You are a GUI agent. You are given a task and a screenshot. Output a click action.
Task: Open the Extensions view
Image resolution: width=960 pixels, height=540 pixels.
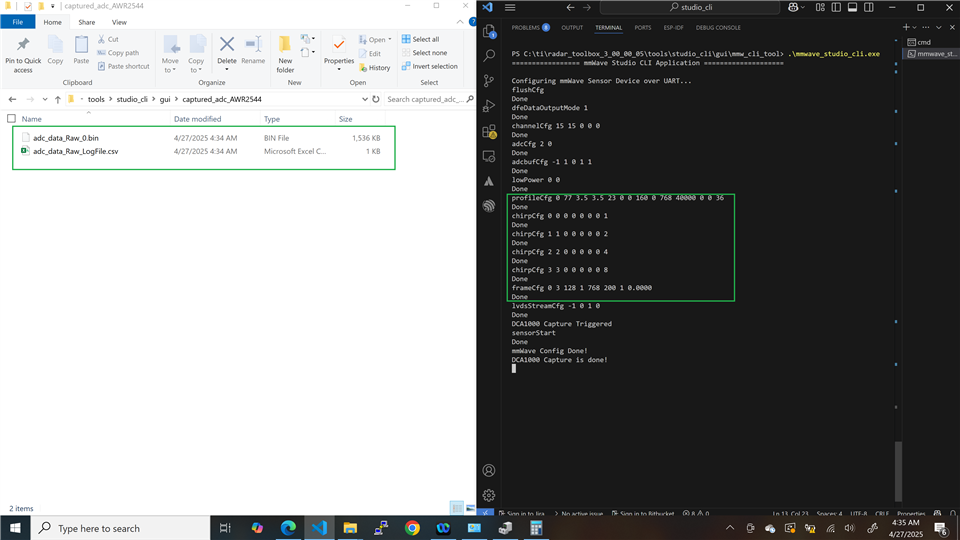(x=489, y=131)
